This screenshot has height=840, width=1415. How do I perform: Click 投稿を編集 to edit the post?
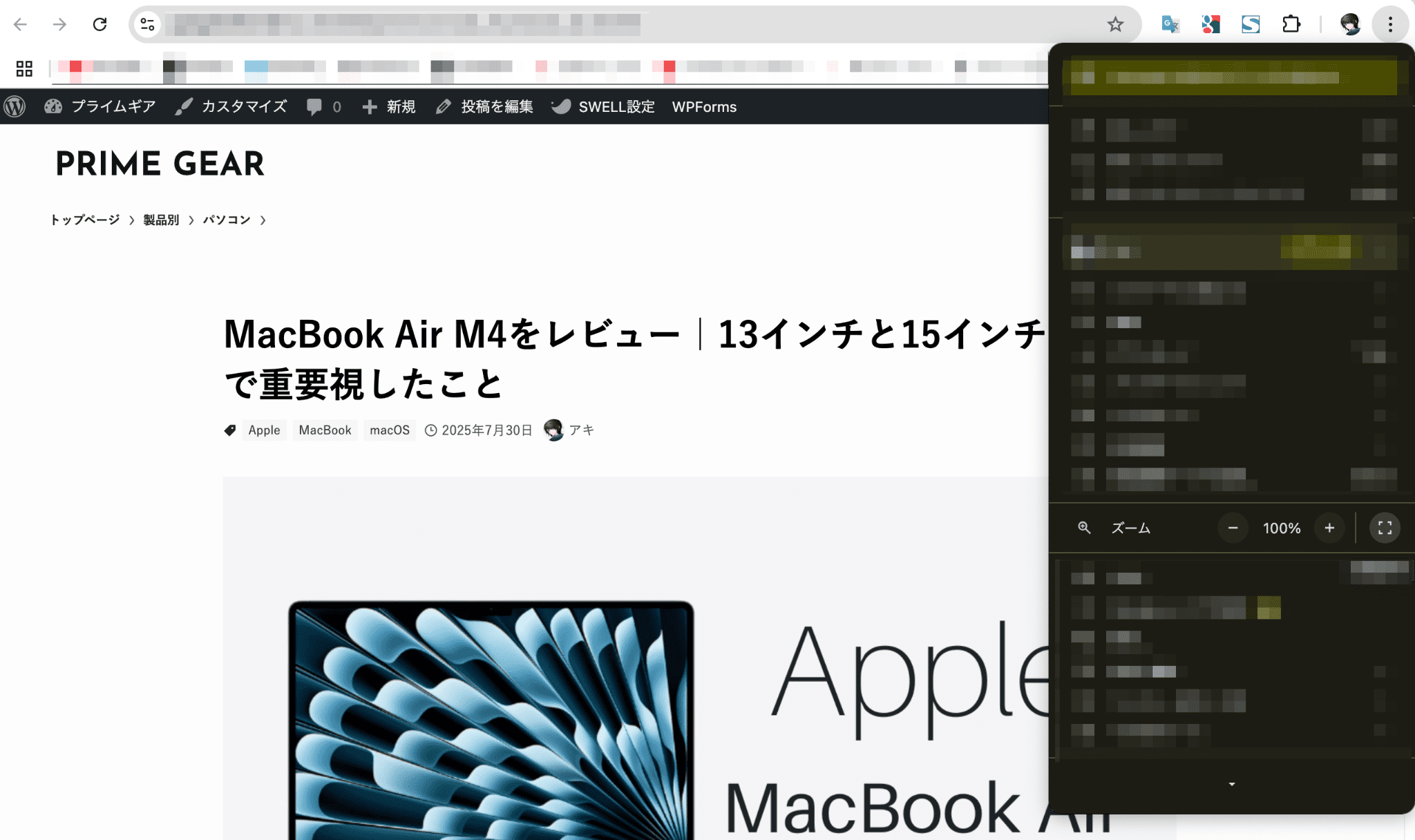pyautogui.click(x=484, y=106)
